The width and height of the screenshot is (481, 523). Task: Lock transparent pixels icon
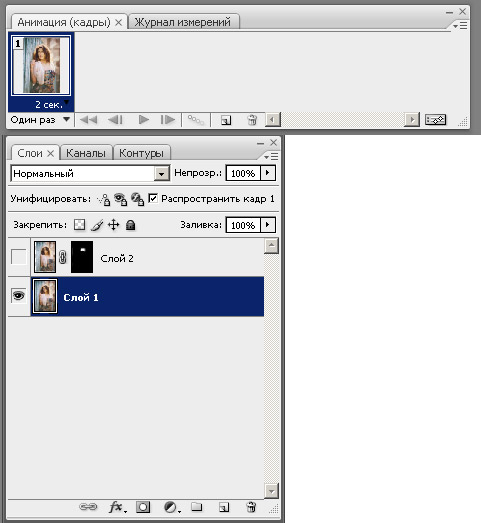pyautogui.click(x=79, y=225)
